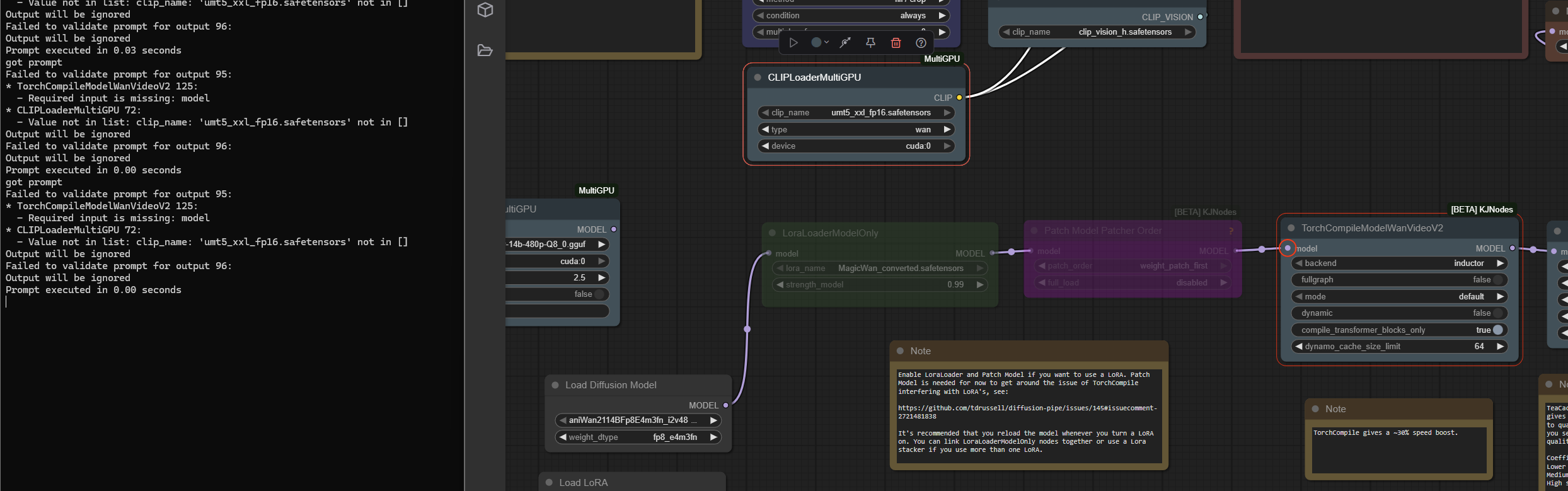Screen dimensions: 1568x491
Task: Collapse the LoRA Note node title dot
Action: click(x=900, y=351)
